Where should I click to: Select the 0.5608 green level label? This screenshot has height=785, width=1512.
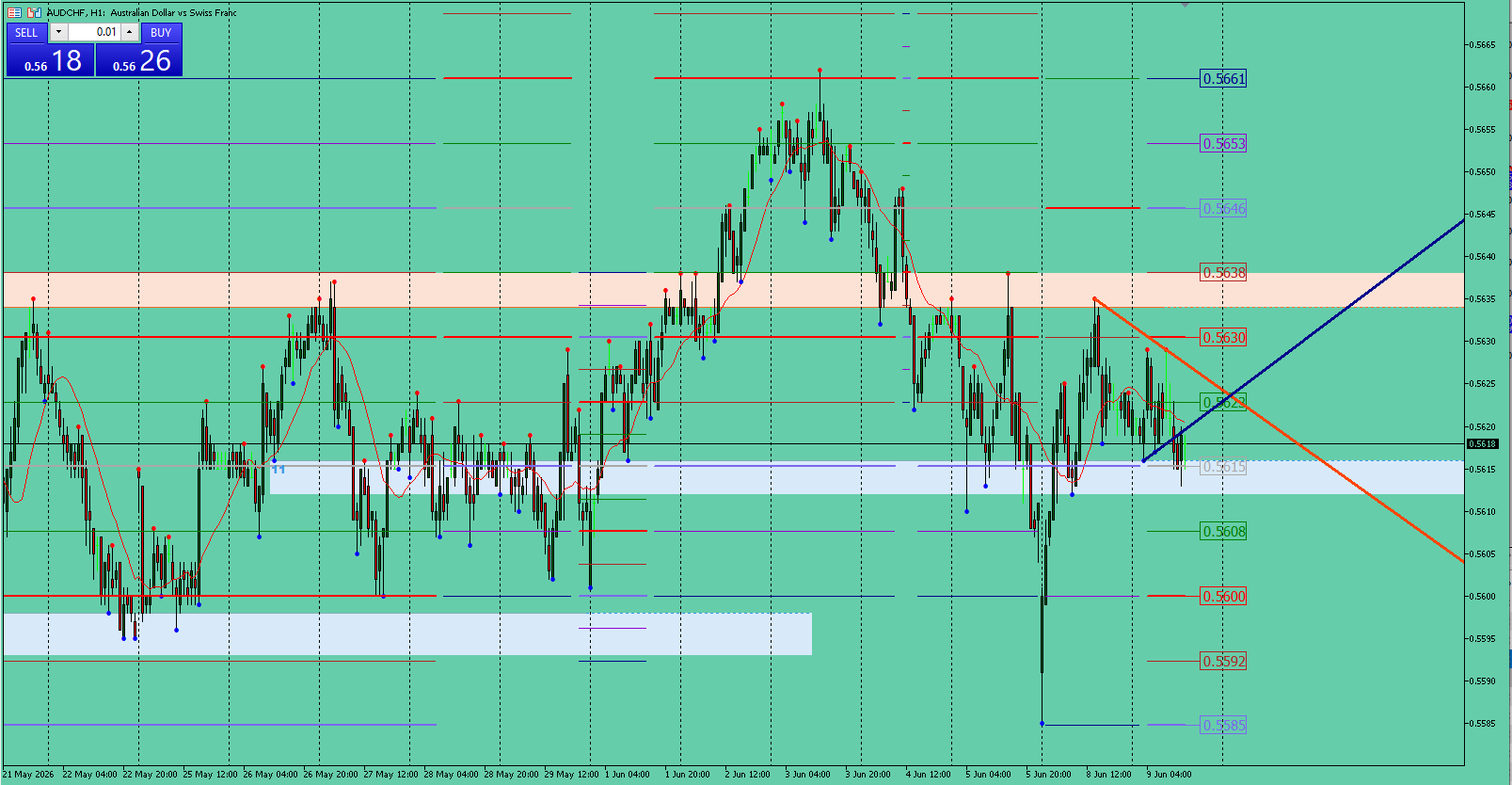click(1224, 532)
